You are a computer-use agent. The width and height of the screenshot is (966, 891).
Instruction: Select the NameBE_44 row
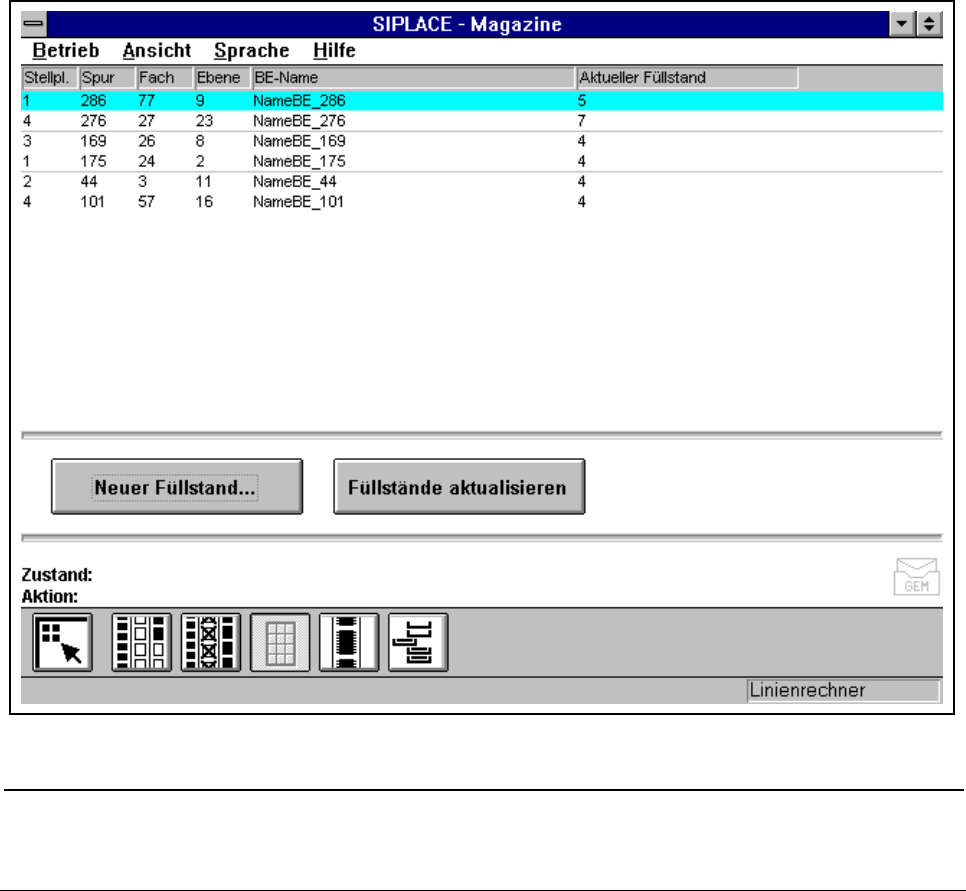300,181
